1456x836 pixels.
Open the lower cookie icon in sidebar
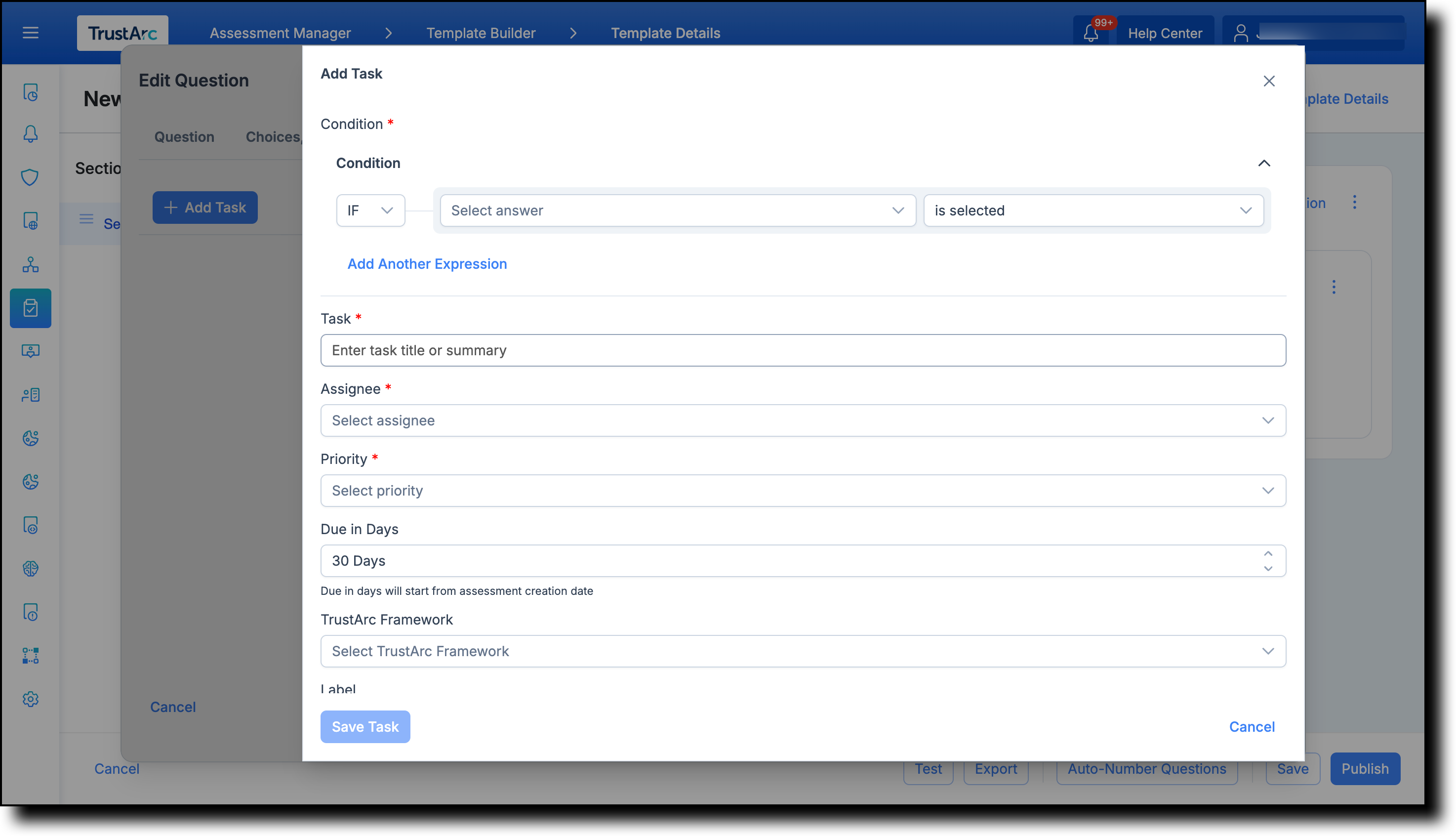click(x=31, y=482)
